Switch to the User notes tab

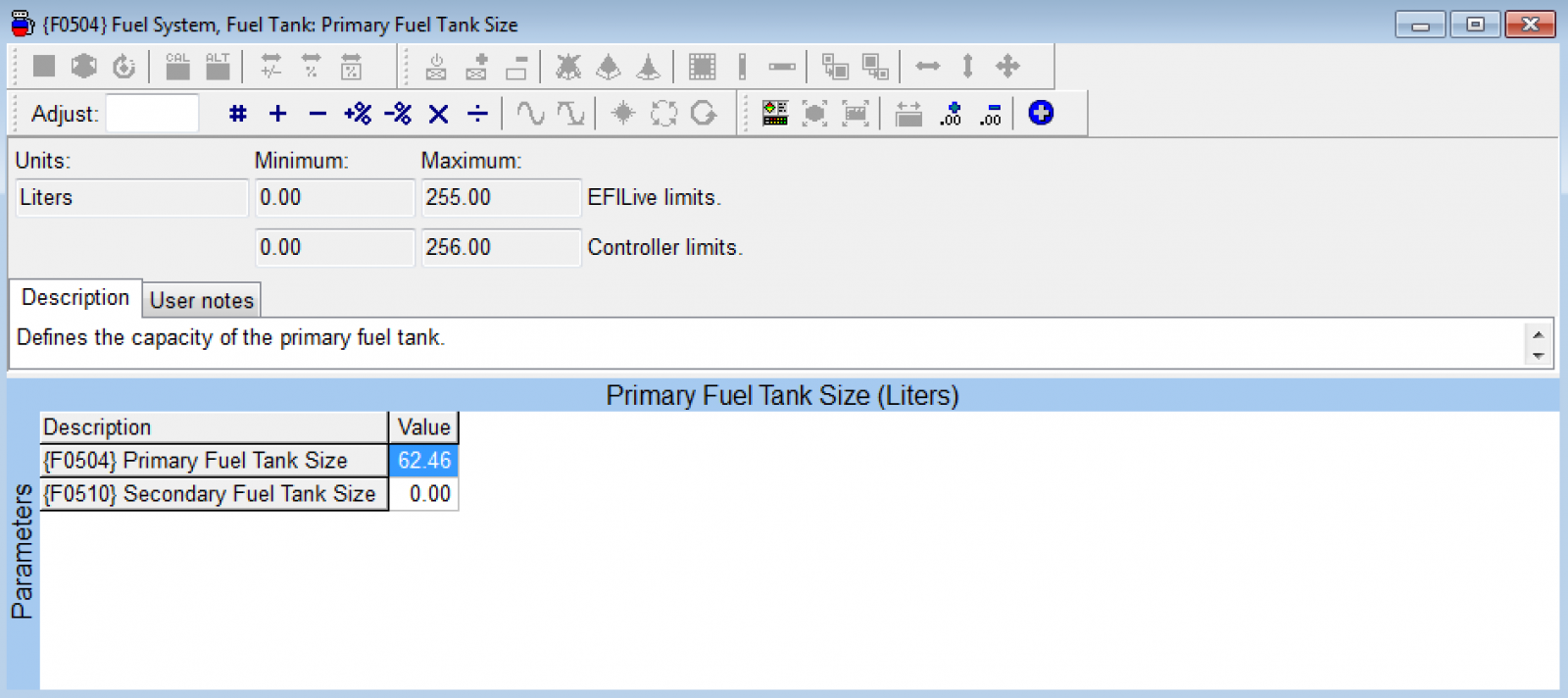202,300
